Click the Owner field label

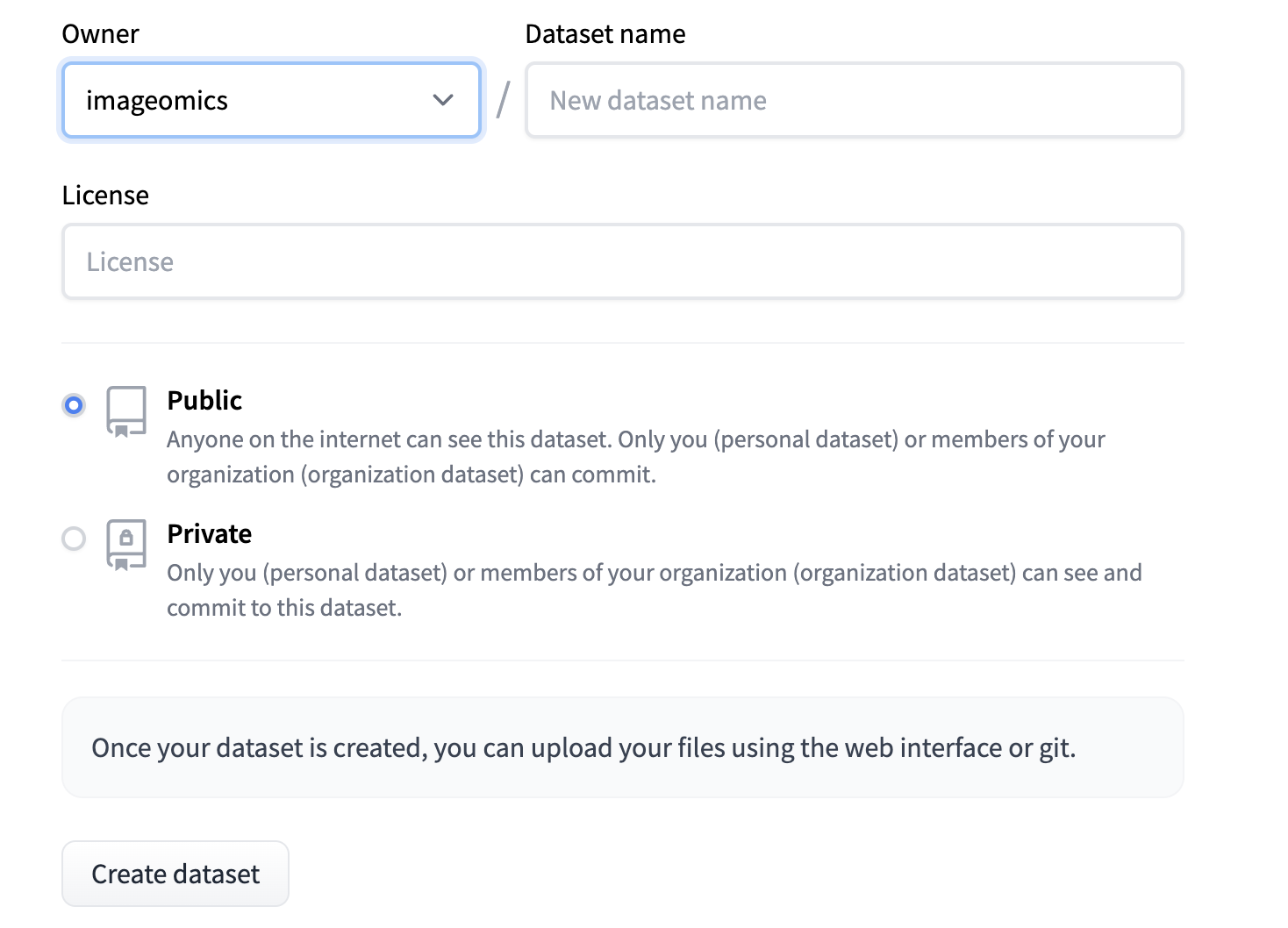point(100,33)
